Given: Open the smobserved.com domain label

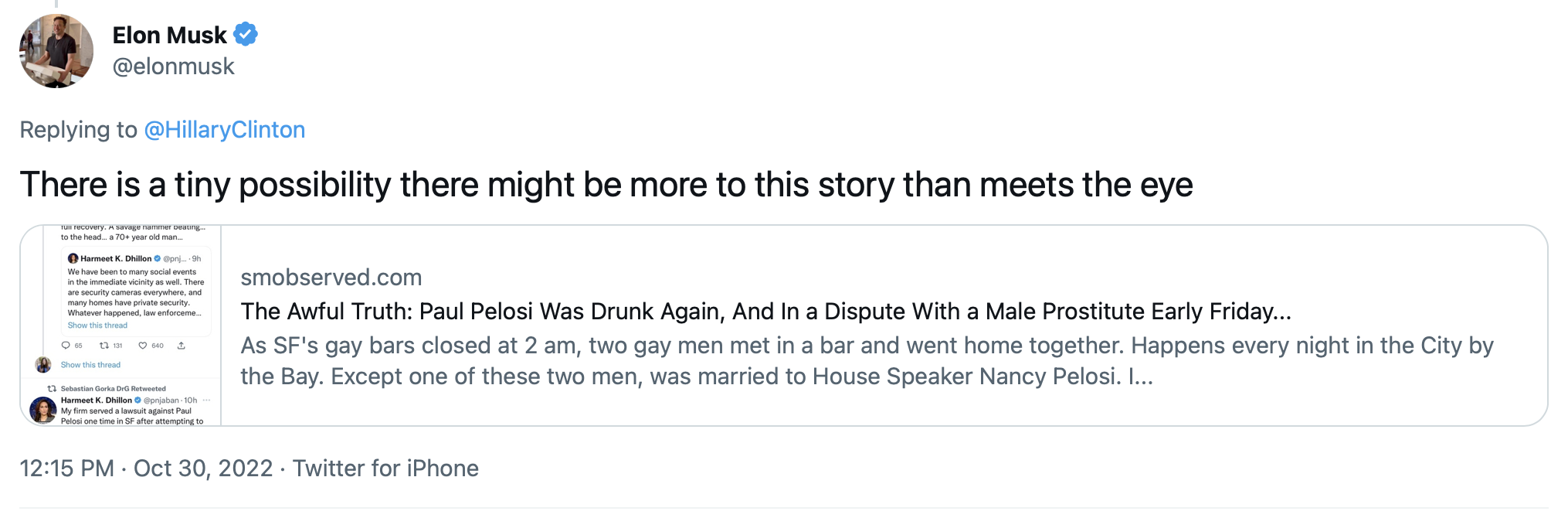Looking at the screenshot, I should 331,278.
